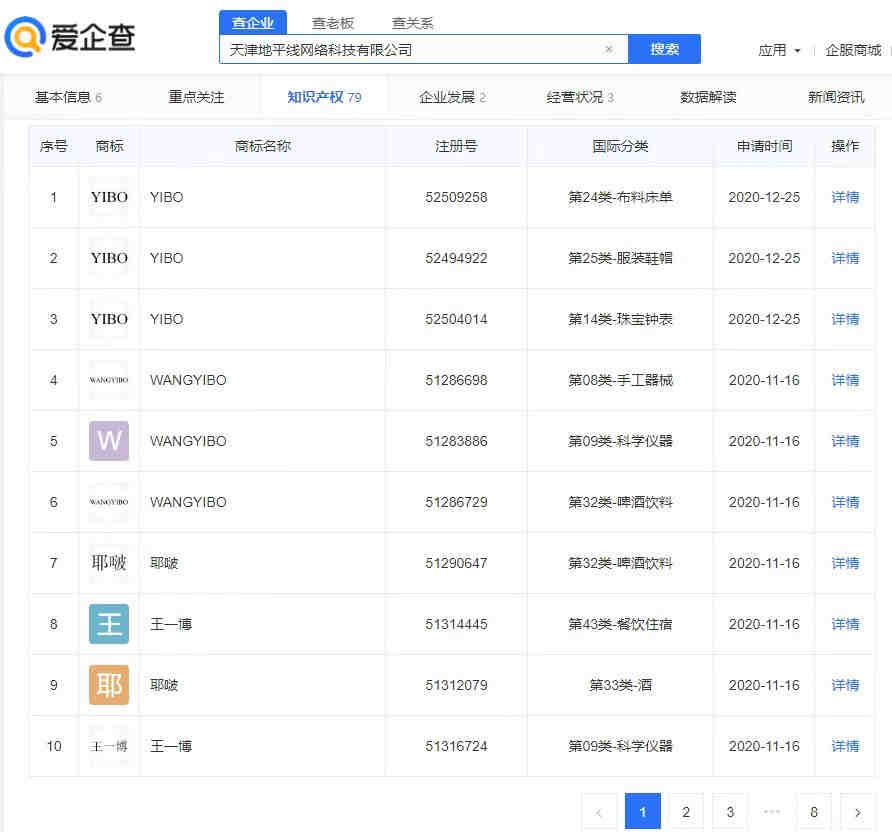Viewport: 892px width, 832px height.
Task: Open the 王一博 trademark thumbnail in row 10
Action: tap(109, 746)
